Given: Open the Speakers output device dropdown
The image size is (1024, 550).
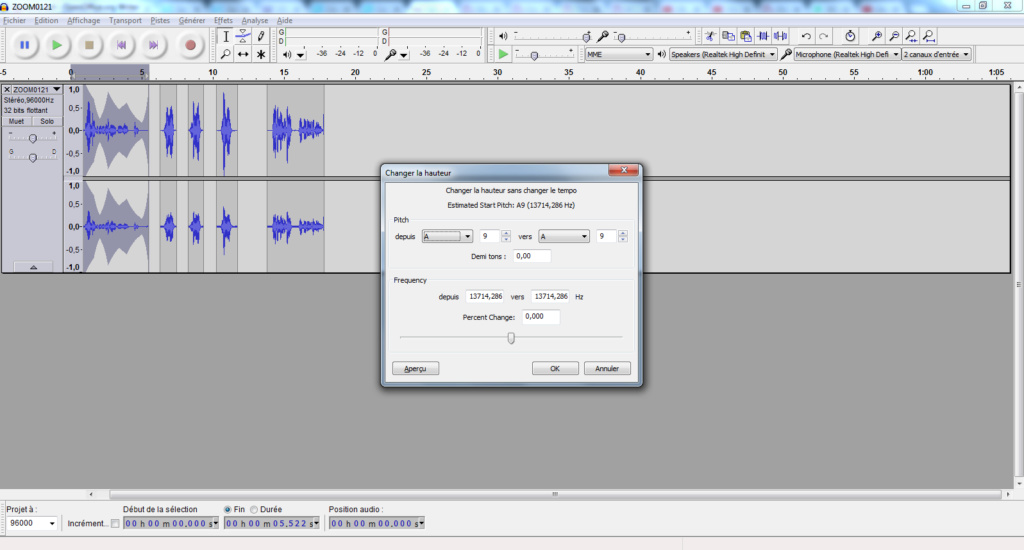Looking at the screenshot, I should pos(723,54).
